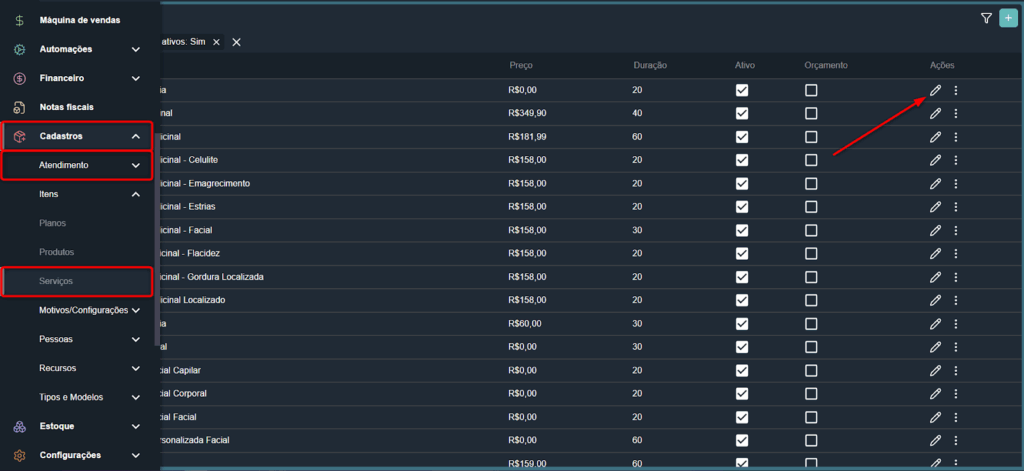Sort by the Preço column header

coord(521,65)
